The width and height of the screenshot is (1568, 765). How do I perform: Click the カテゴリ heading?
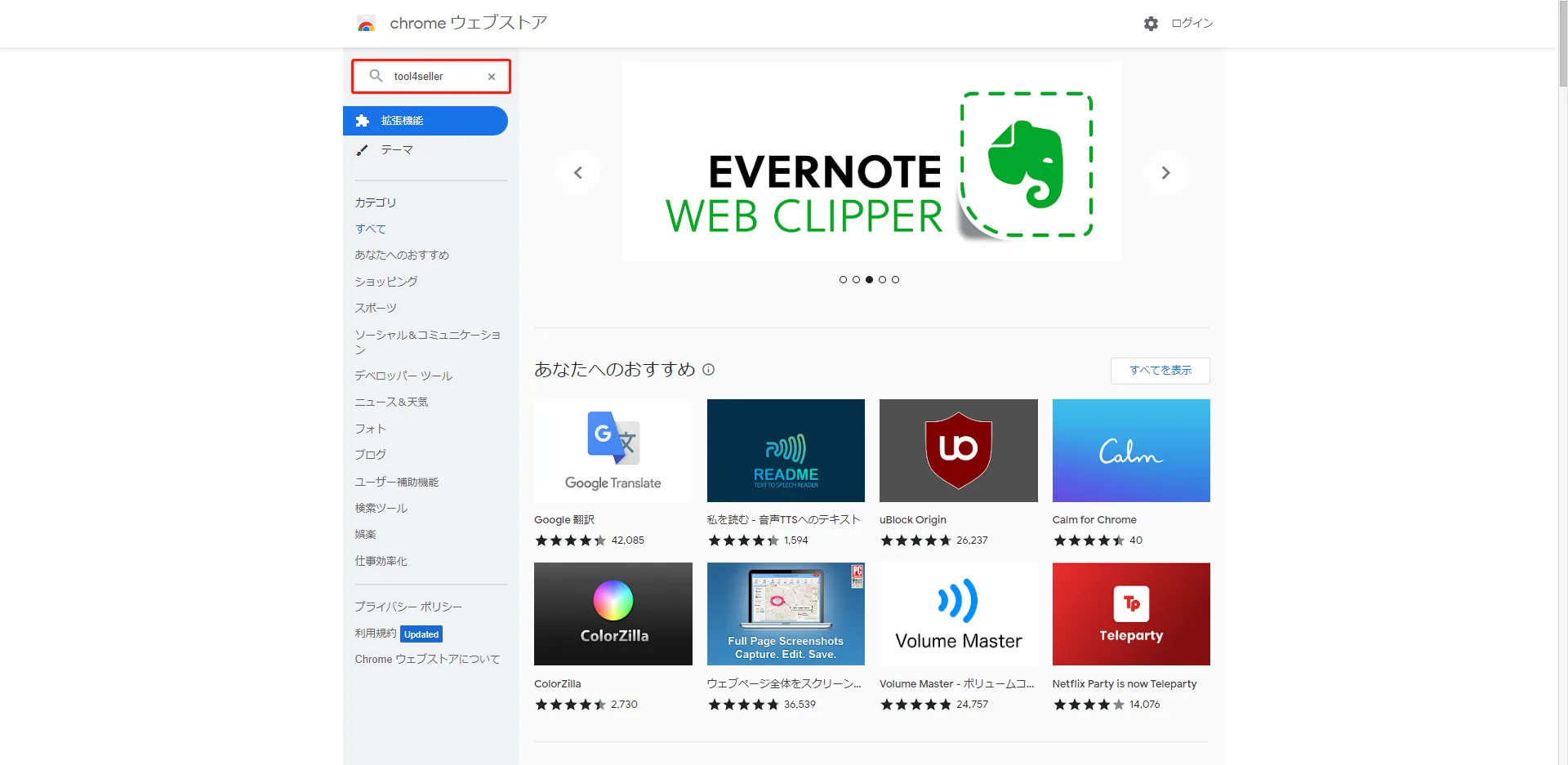pos(376,202)
